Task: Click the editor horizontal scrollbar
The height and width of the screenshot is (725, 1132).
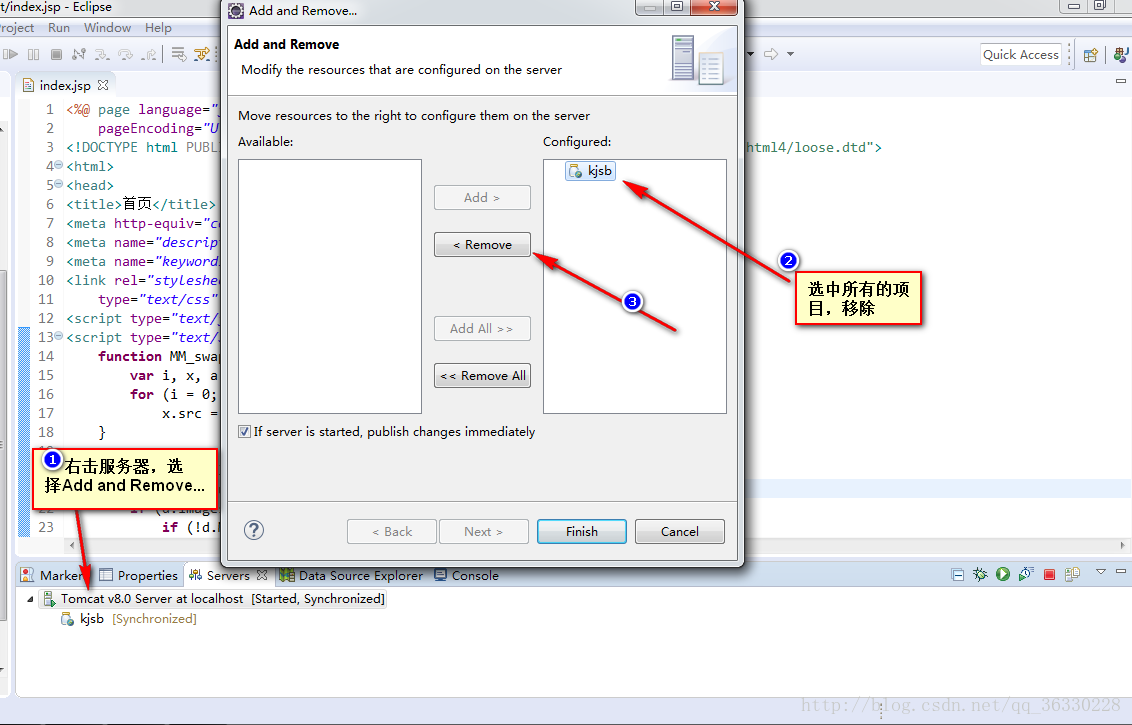Action: (x=597, y=545)
